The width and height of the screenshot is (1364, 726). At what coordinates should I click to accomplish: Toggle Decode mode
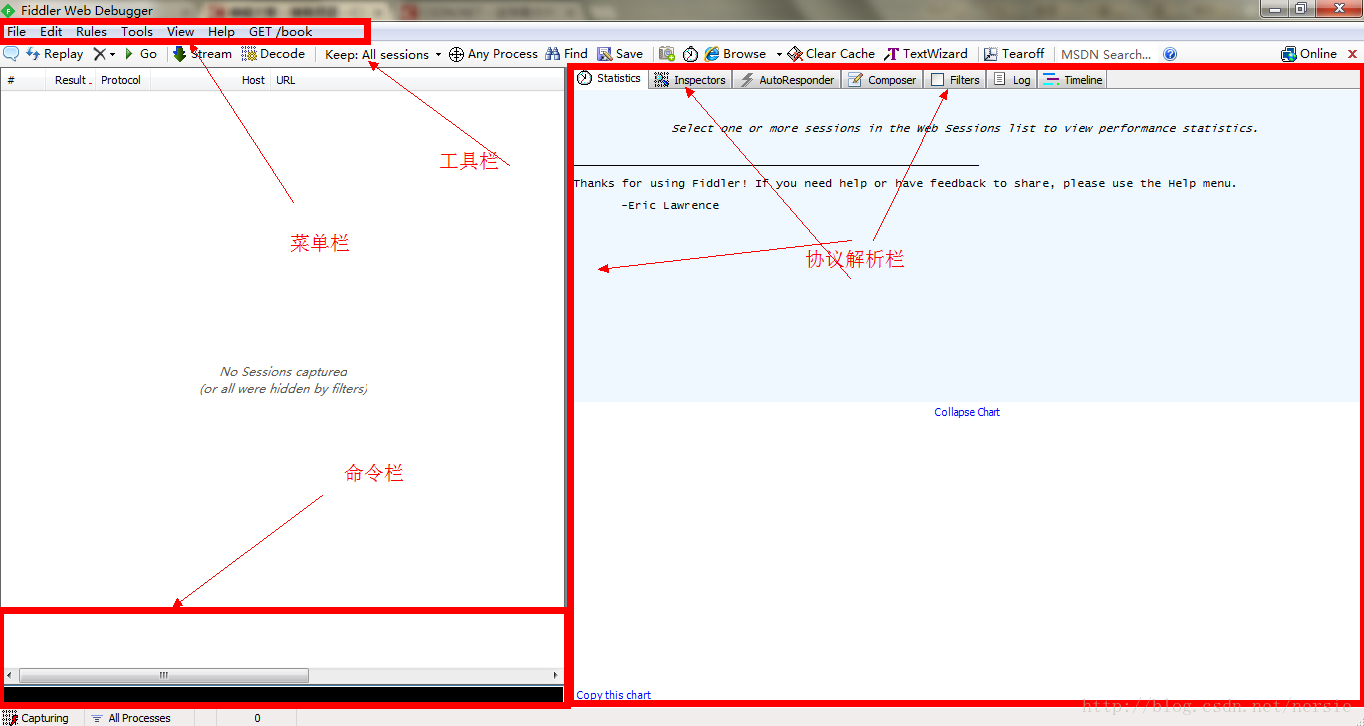tap(273, 54)
